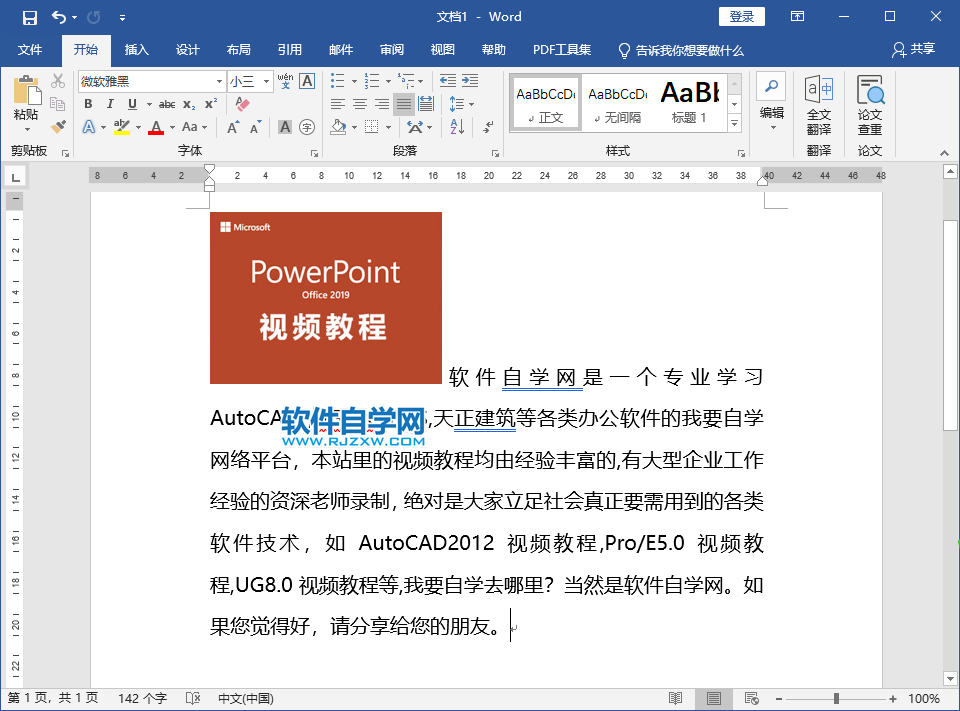Apply red font color
960x711 pixels.
[156, 127]
